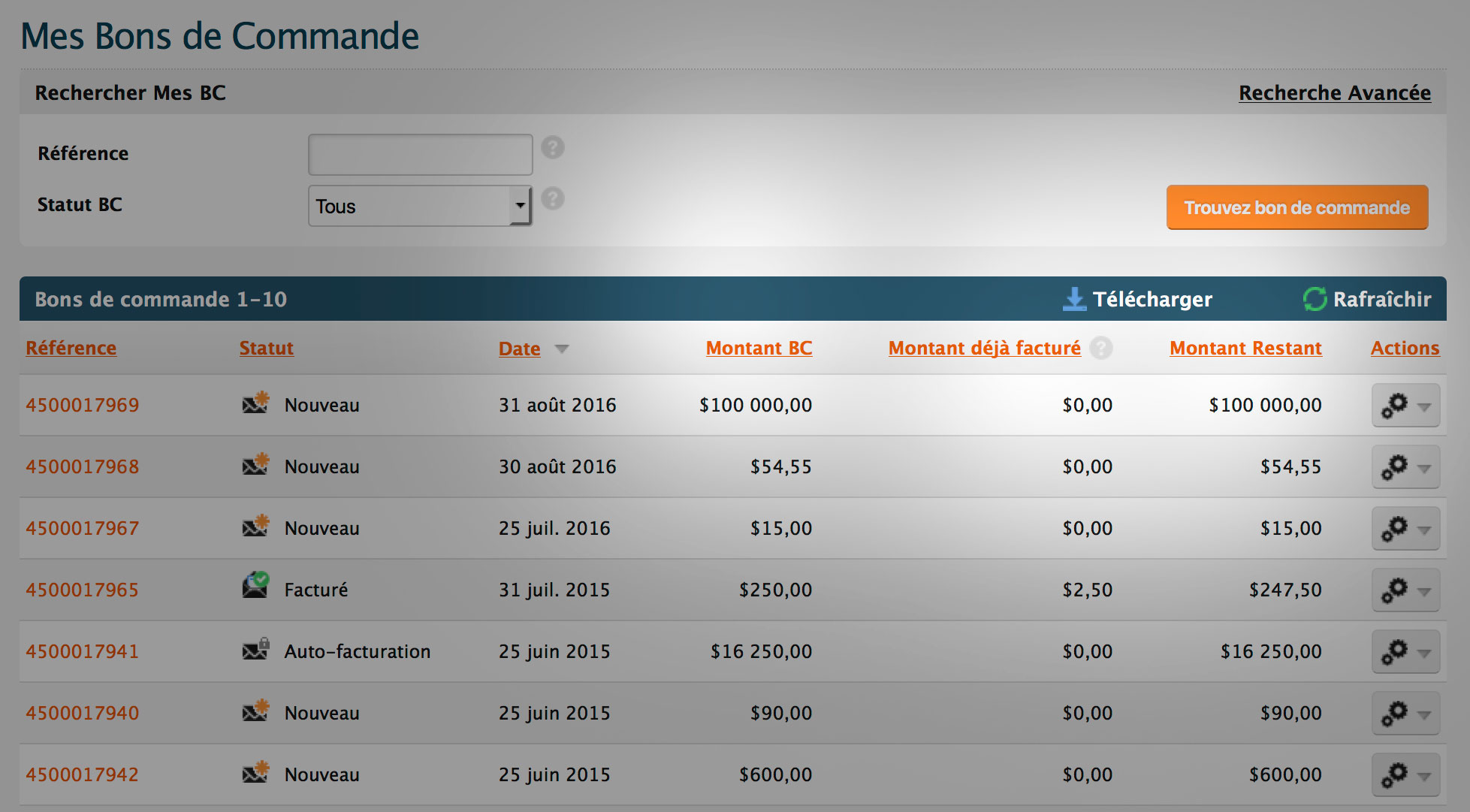Open gear actions menu for order 4500017969

pos(1405,406)
